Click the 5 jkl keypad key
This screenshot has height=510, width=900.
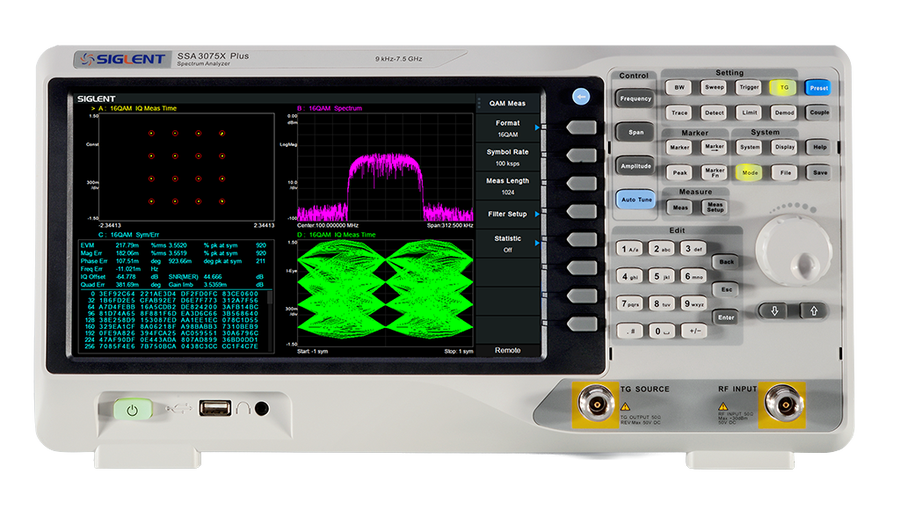pos(661,276)
